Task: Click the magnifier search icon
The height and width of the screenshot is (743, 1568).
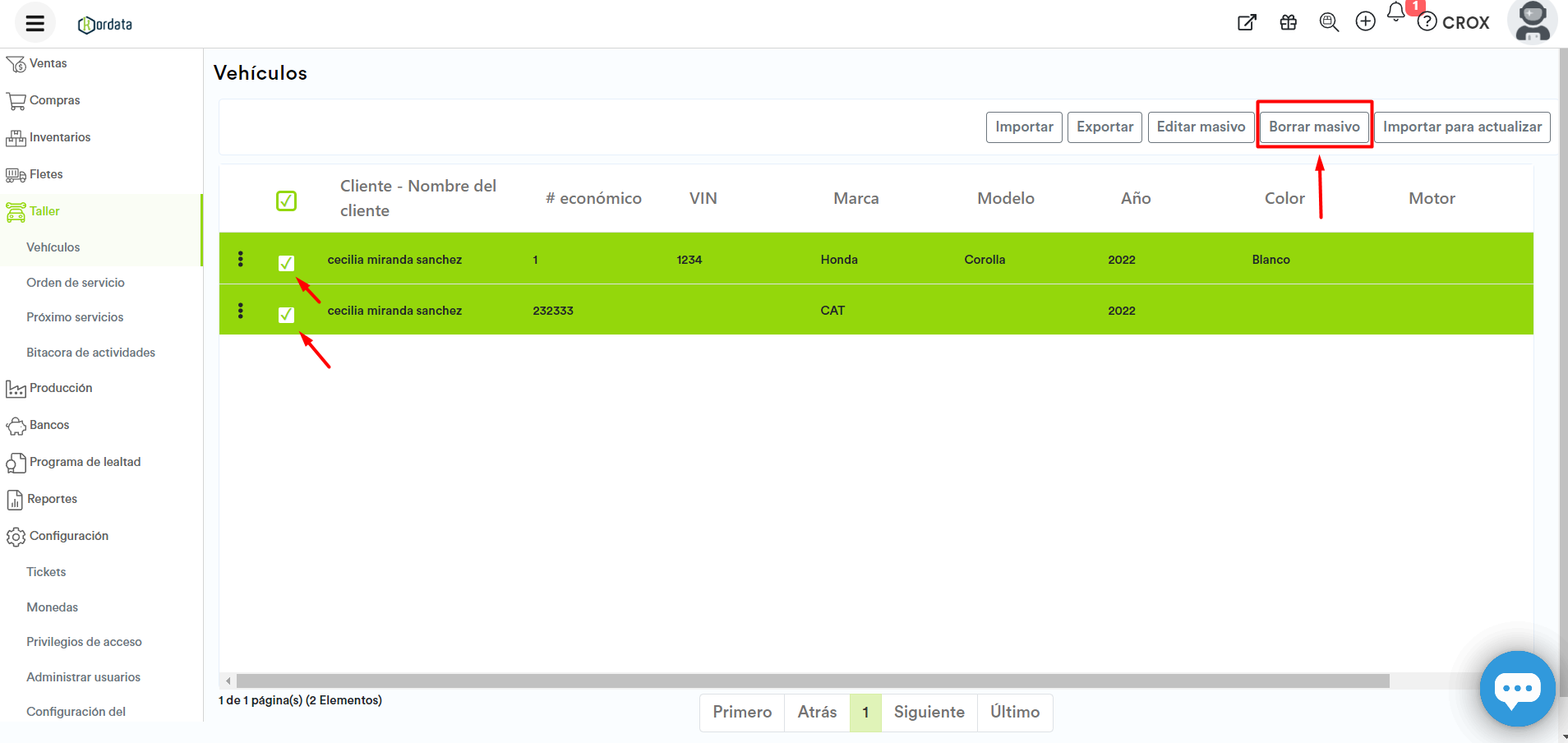Action: point(1328,22)
